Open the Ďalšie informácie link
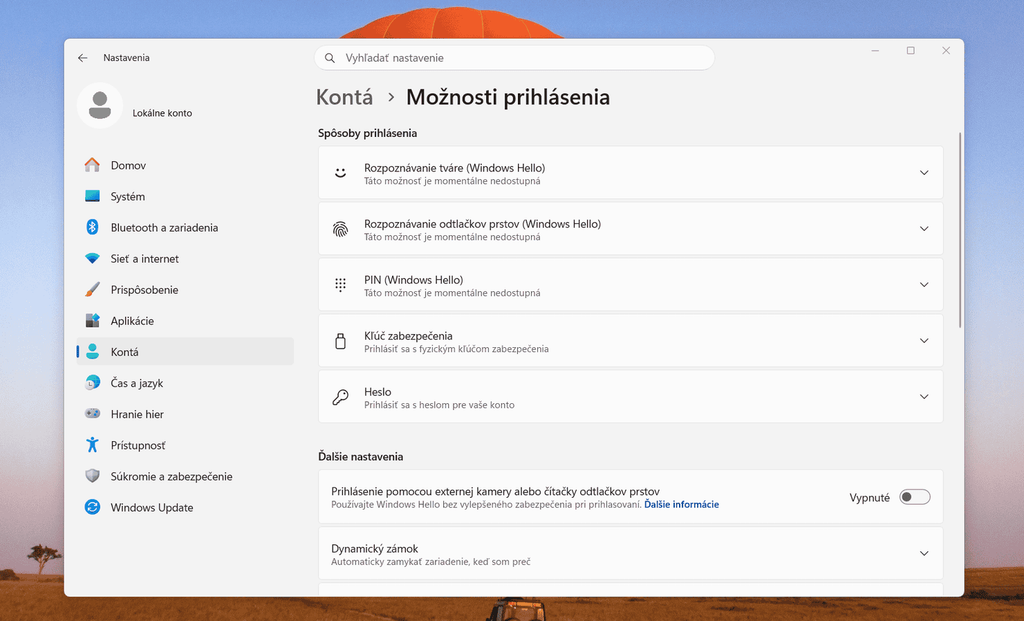The image size is (1024, 621). coord(681,505)
